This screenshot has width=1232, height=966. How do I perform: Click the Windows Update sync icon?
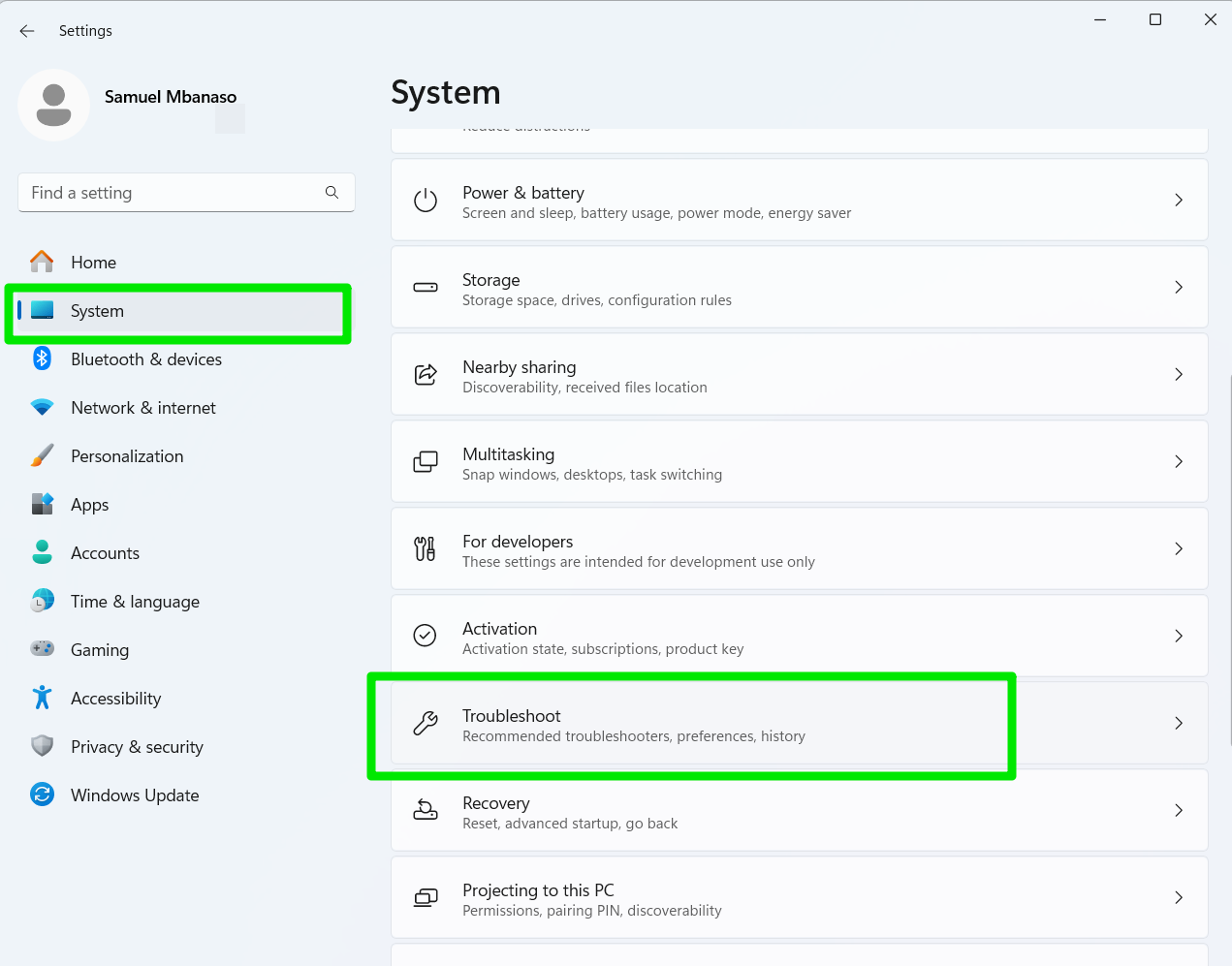pos(42,795)
